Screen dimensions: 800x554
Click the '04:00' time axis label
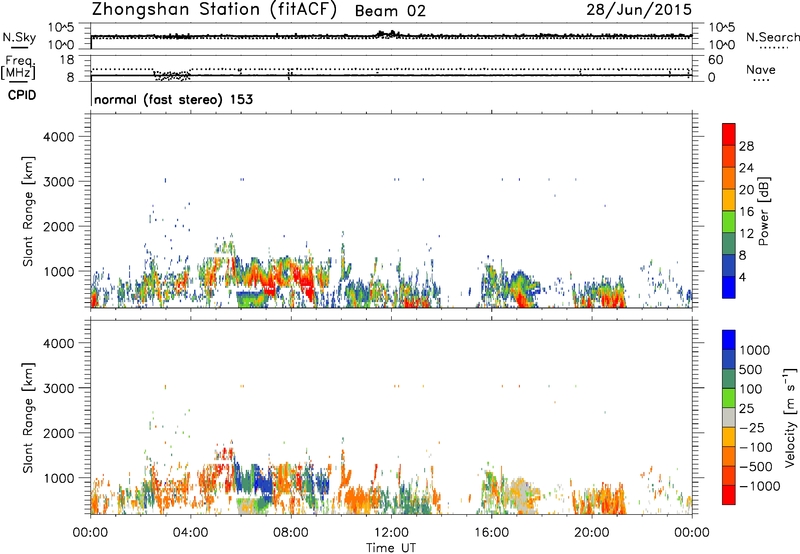coord(190,533)
